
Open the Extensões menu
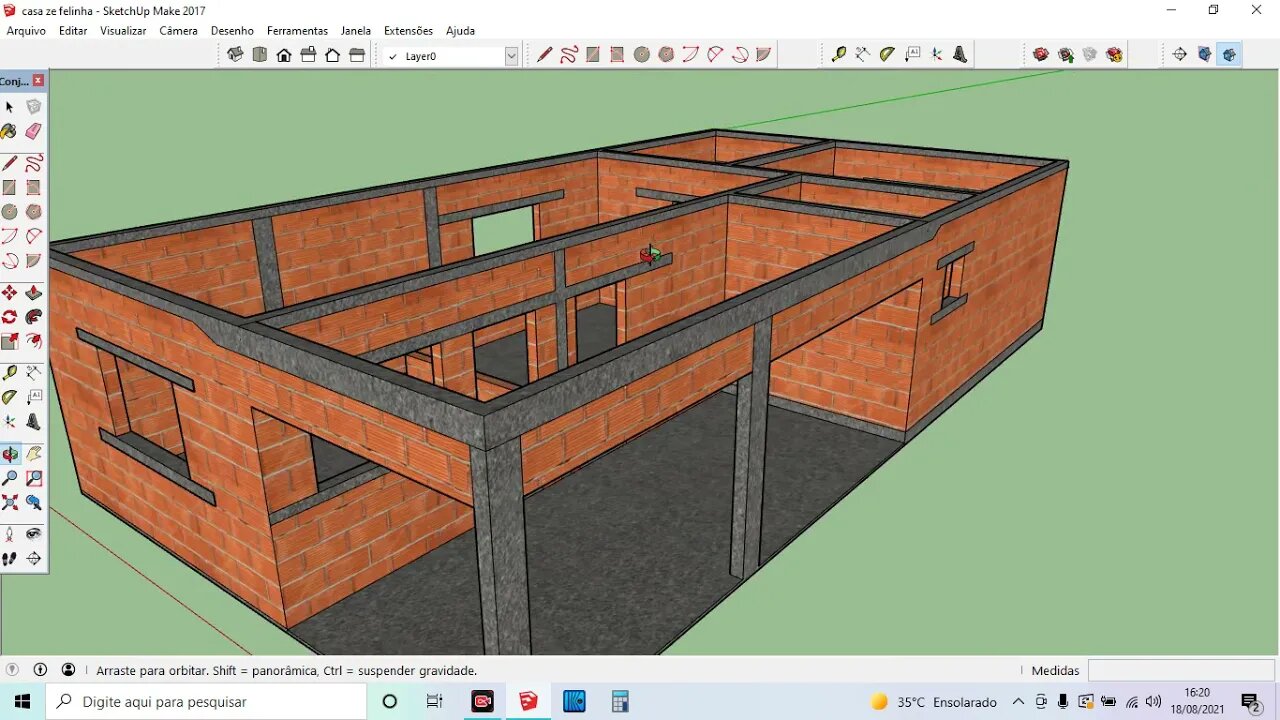point(408,31)
